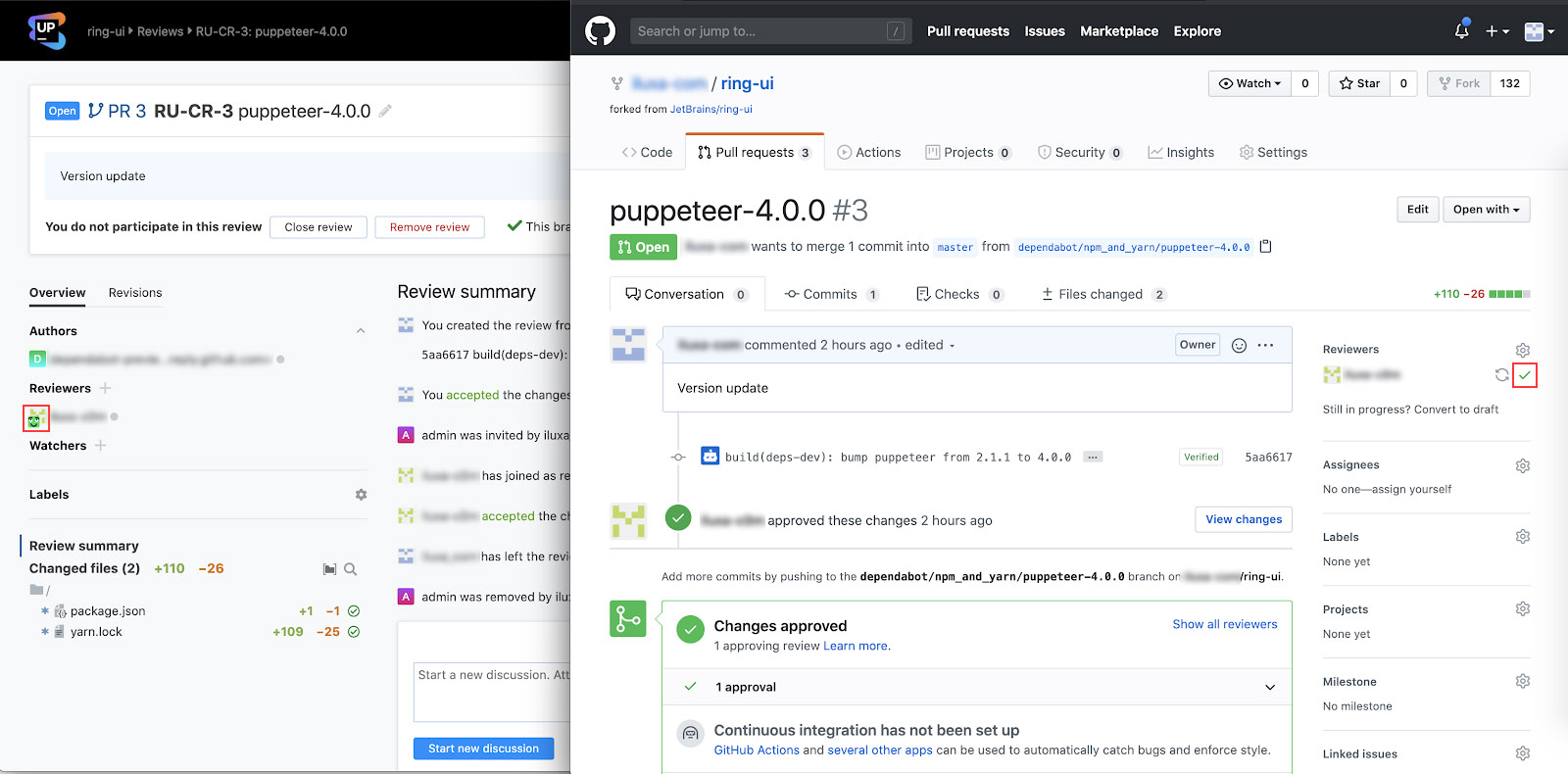The image size is (1568, 774).
Task: Click the reviewer approved checkmark icon
Action: click(x=1525, y=375)
